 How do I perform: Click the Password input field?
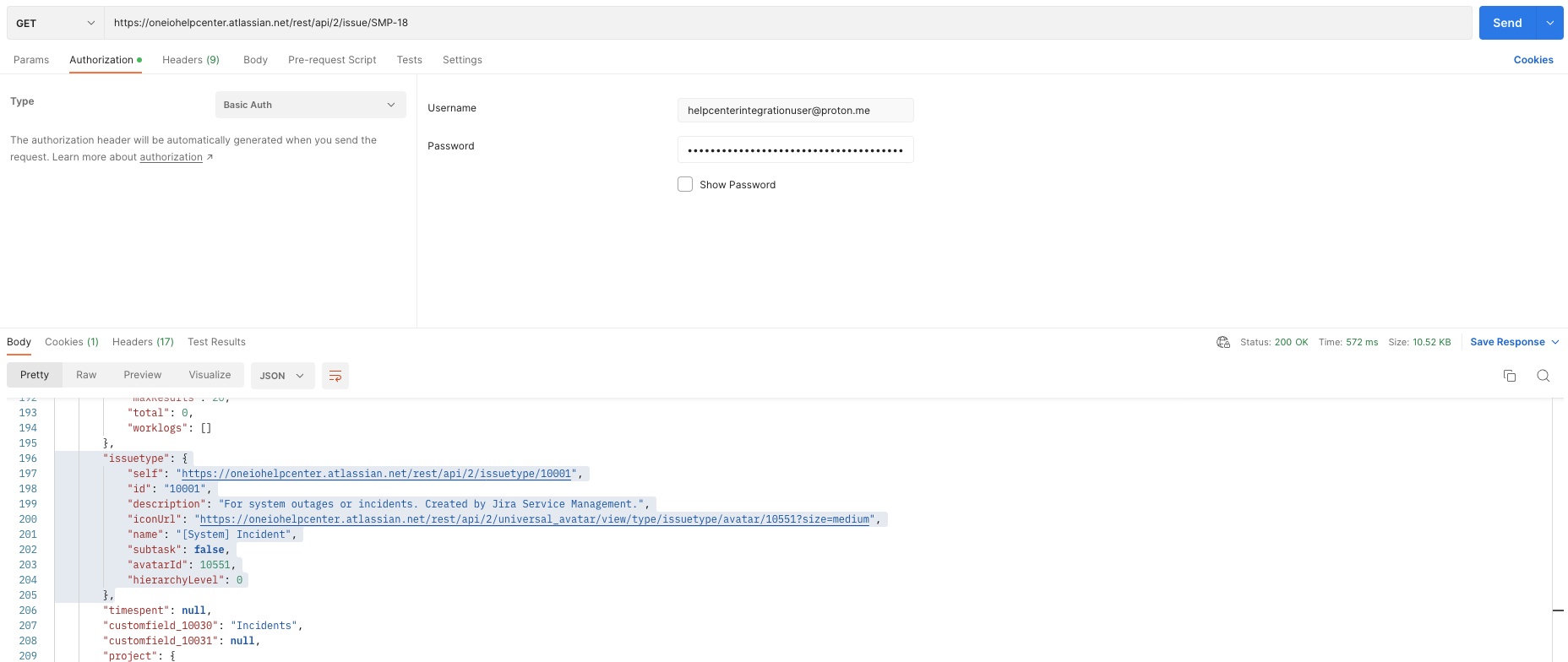click(x=795, y=149)
